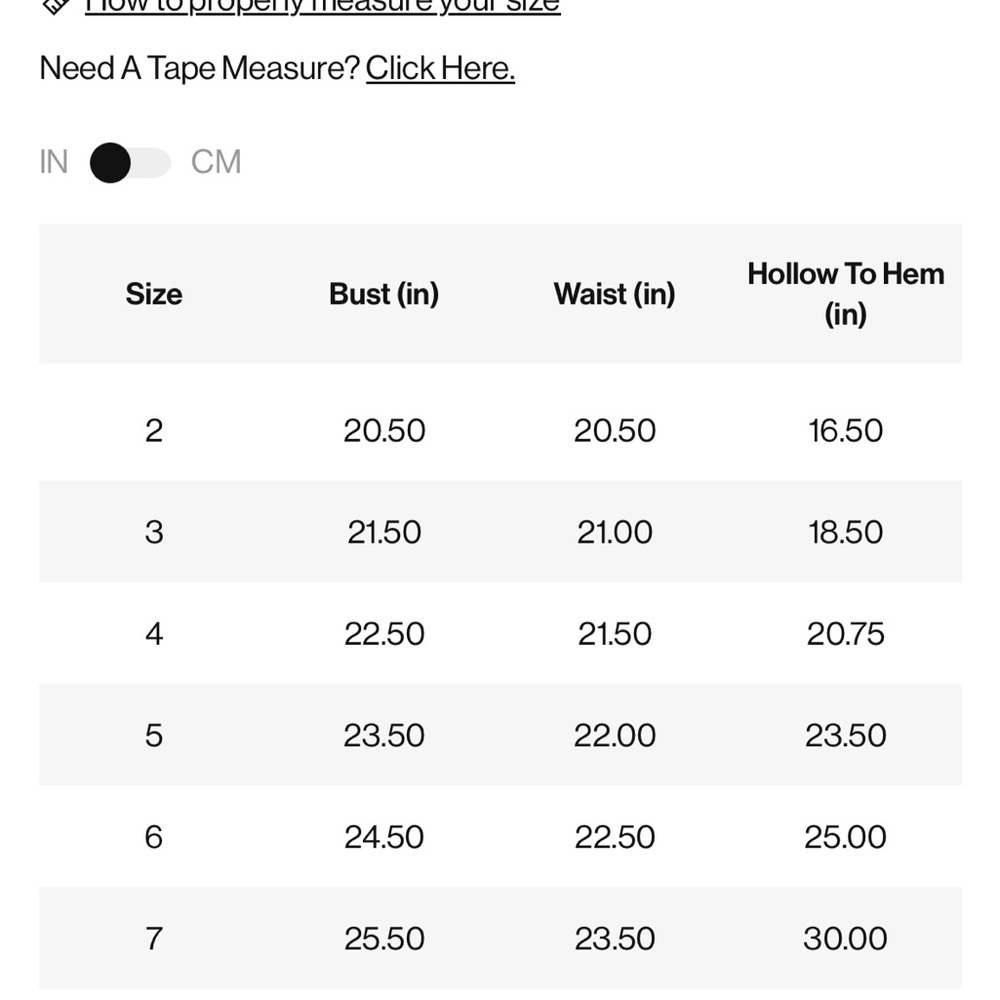
Task: Click the ruler icon beside measure link
Action: coord(55,6)
